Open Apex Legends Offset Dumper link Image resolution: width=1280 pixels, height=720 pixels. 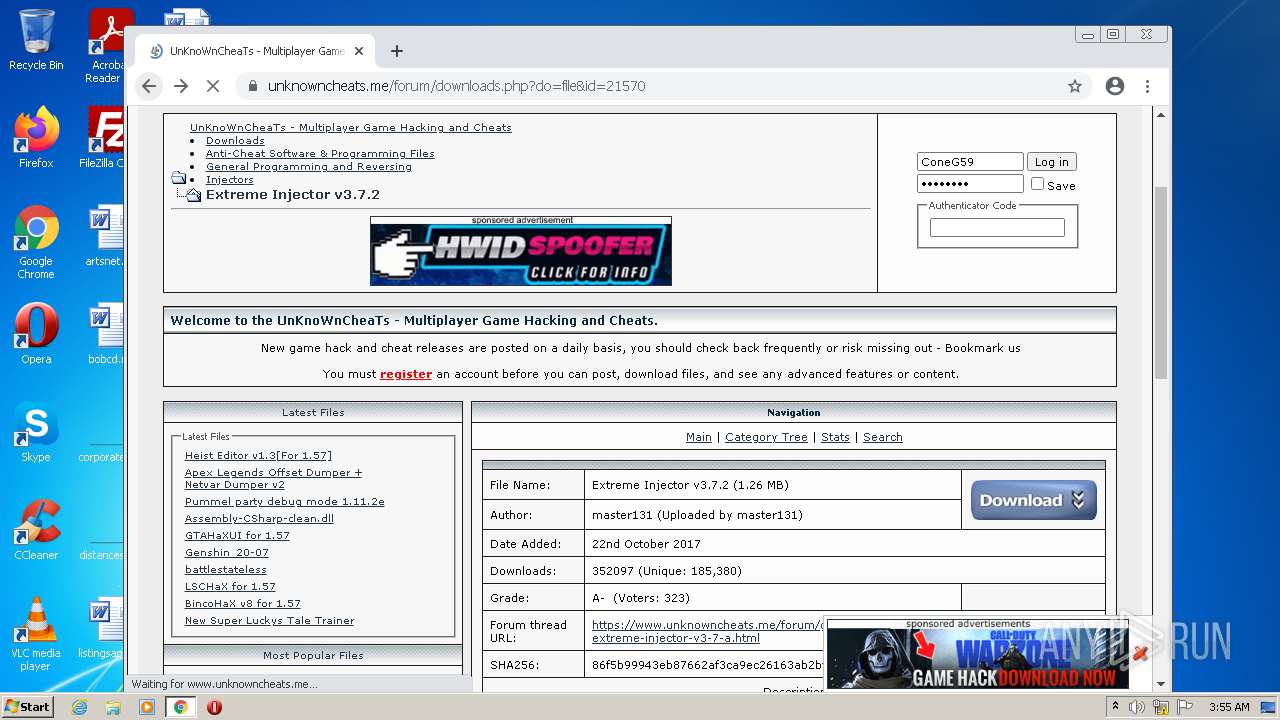pyautogui.click(x=273, y=478)
